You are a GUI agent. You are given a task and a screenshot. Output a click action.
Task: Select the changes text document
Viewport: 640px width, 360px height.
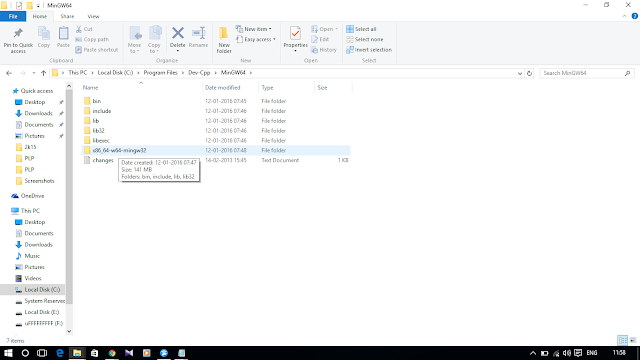(x=103, y=160)
